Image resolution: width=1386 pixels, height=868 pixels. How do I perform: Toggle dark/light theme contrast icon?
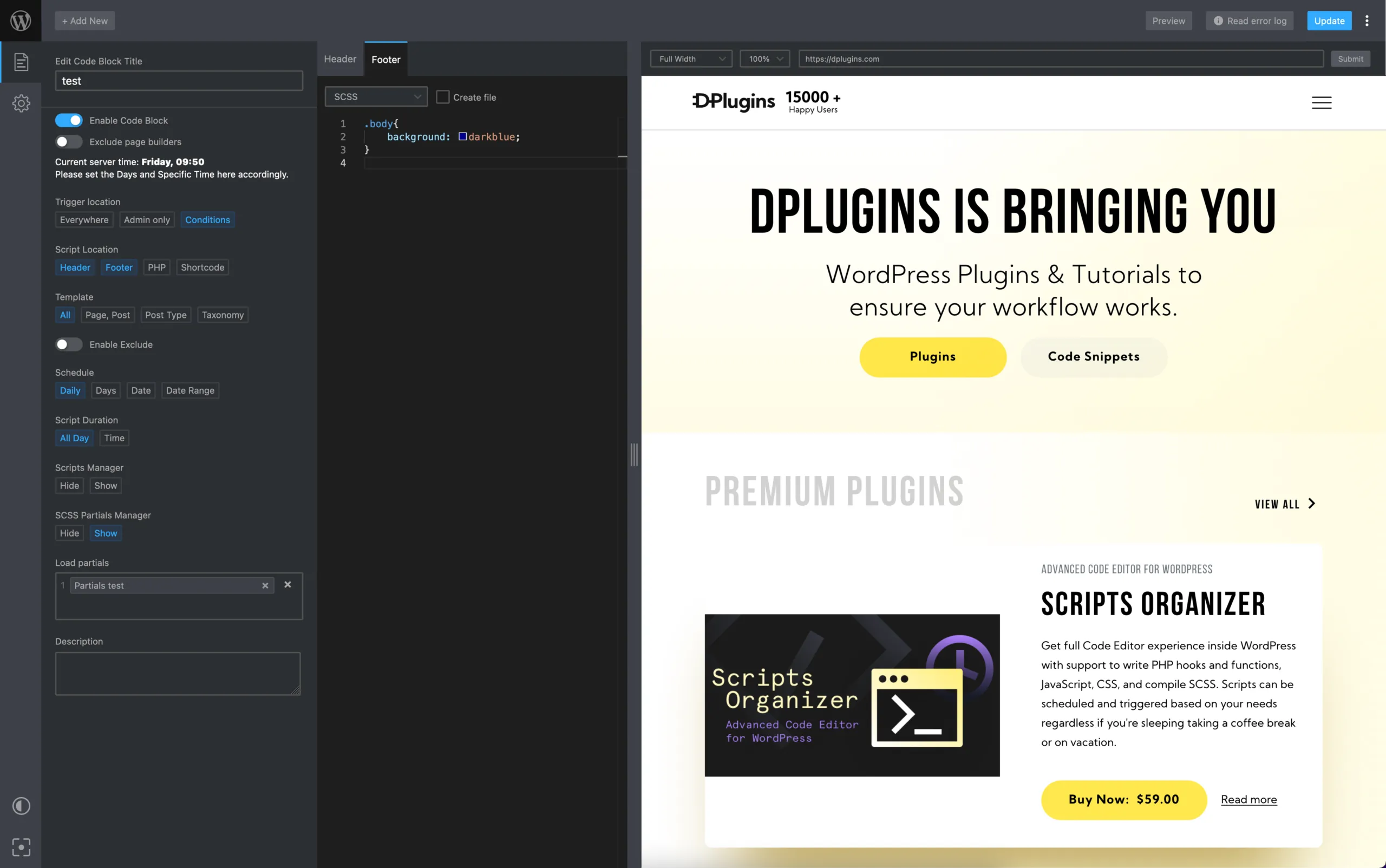(21, 806)
